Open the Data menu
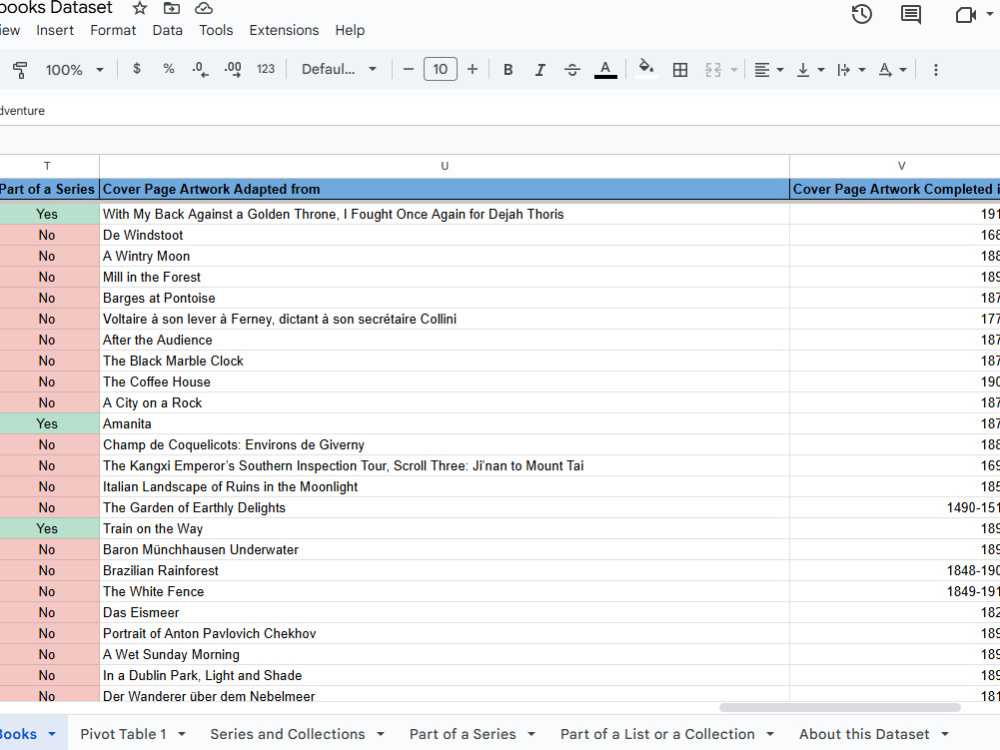 click(167, 30)
